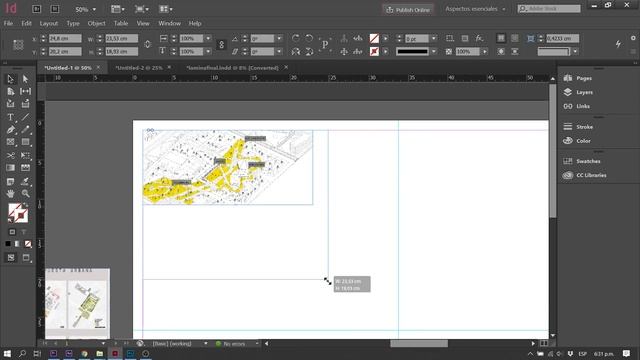The height and width of the screenshot is (360, 640).
Task: Toggle split layout view at bottom right
Action: (544, 344)
